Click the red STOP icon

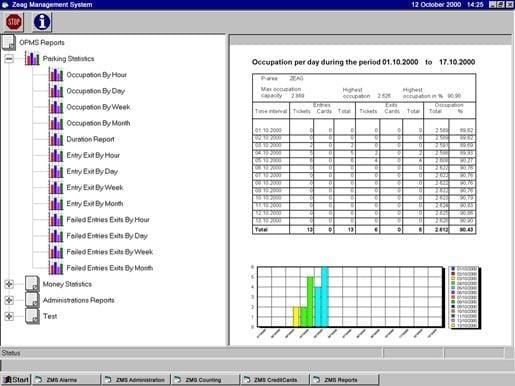coord(14,22)
